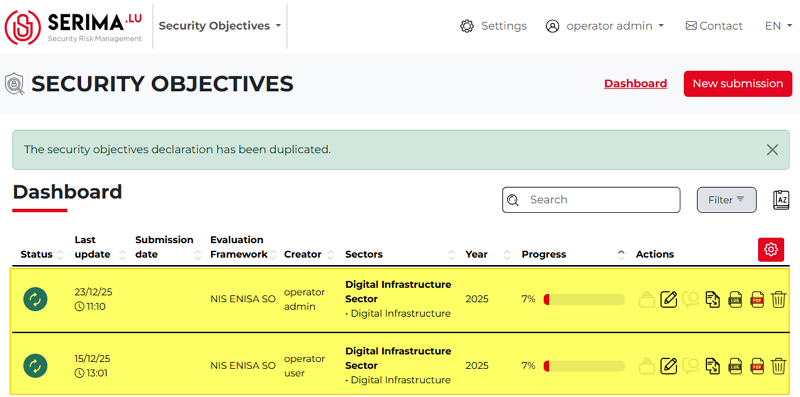Viewport: 800px width, 397px height.
Task: Start a New submission
Action: (x=738, y=84)
